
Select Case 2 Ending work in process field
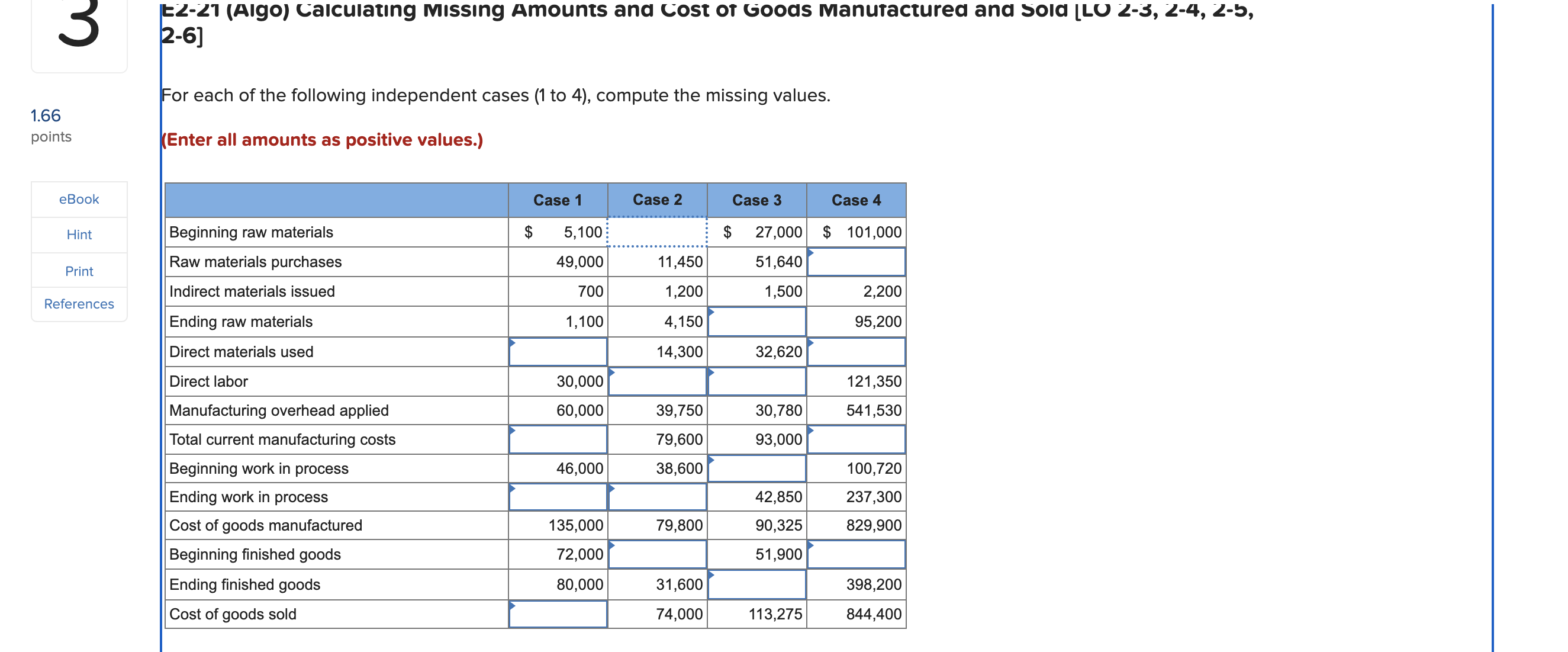coord(657,497)
